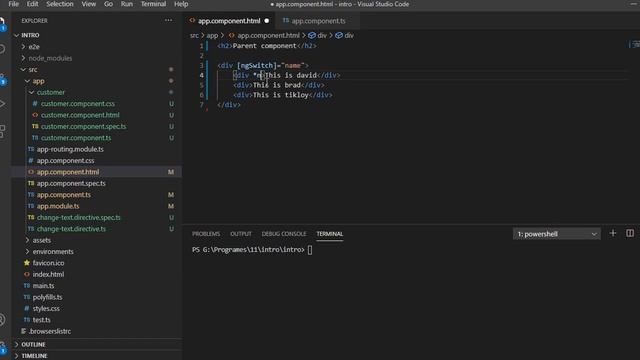This screenshot has width=640, height=360.
Task: Open customer.component.ts file
Action: tap(76, 138)
